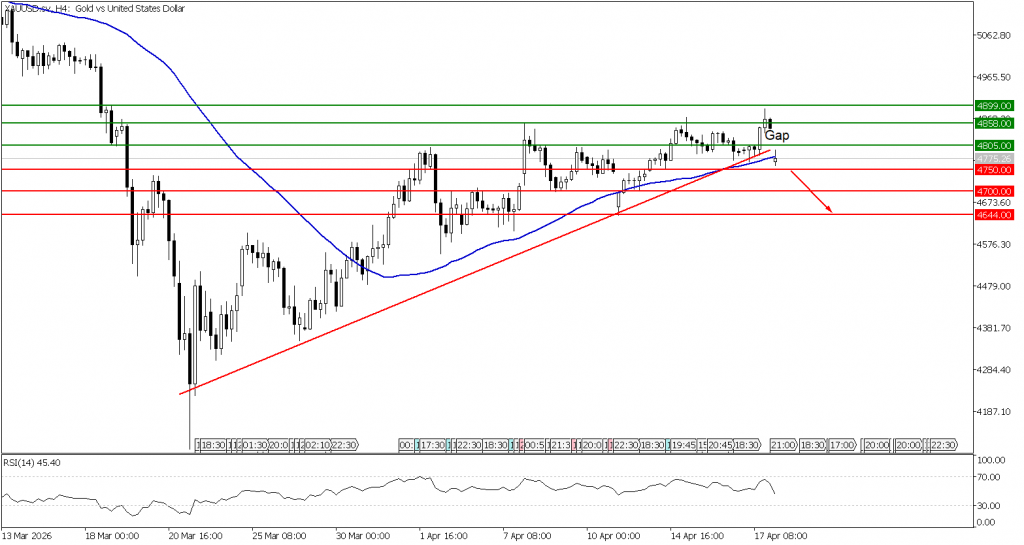Click the red downward arrow drawing
Image resolution: width=1024 pixels, height=545 pixels.
[812, 192]
